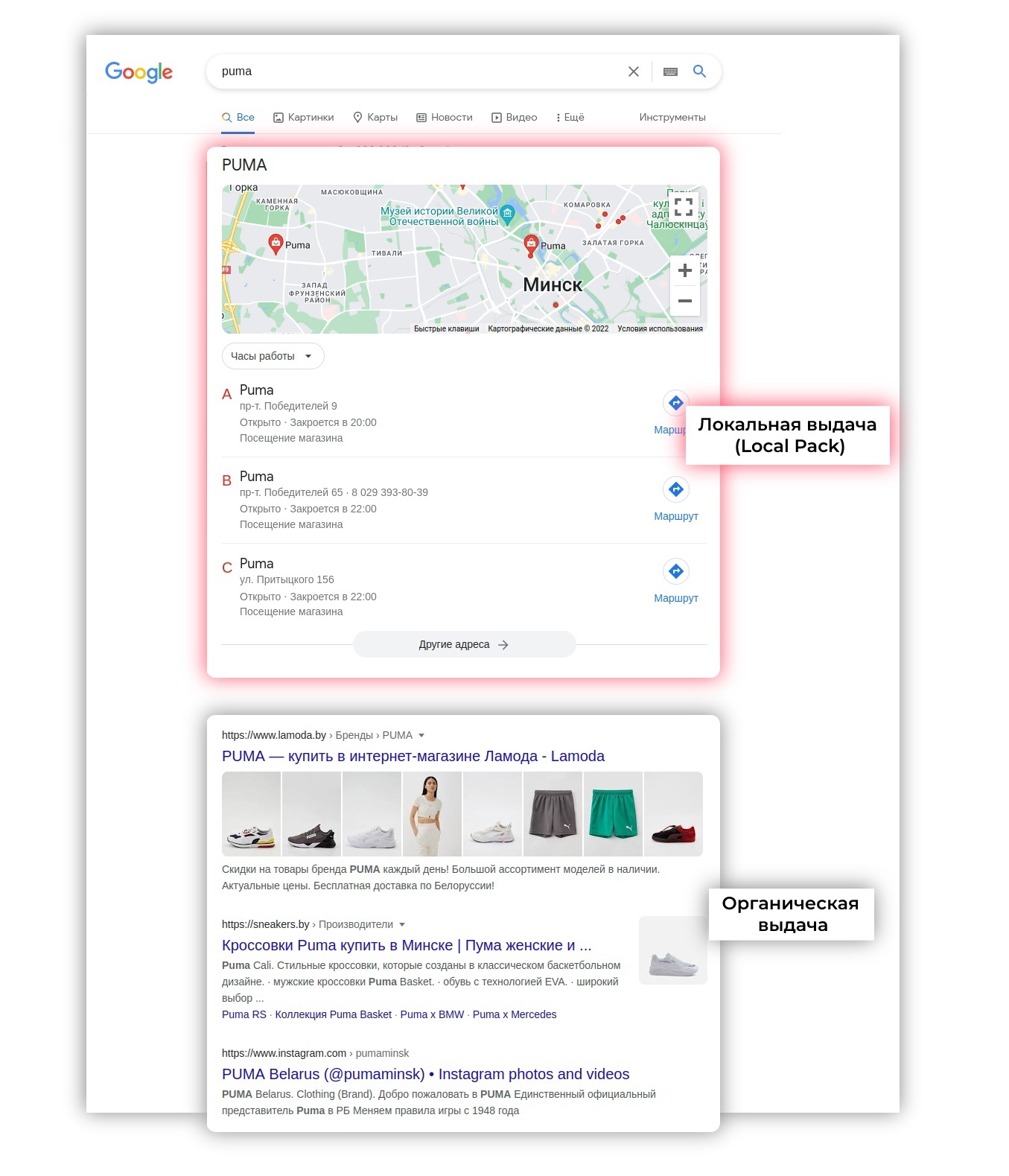The image size is (1009, 1176).
Task: Open Puma listing A at пр-т. Победителей 9
Action: [x=256, y=390]
